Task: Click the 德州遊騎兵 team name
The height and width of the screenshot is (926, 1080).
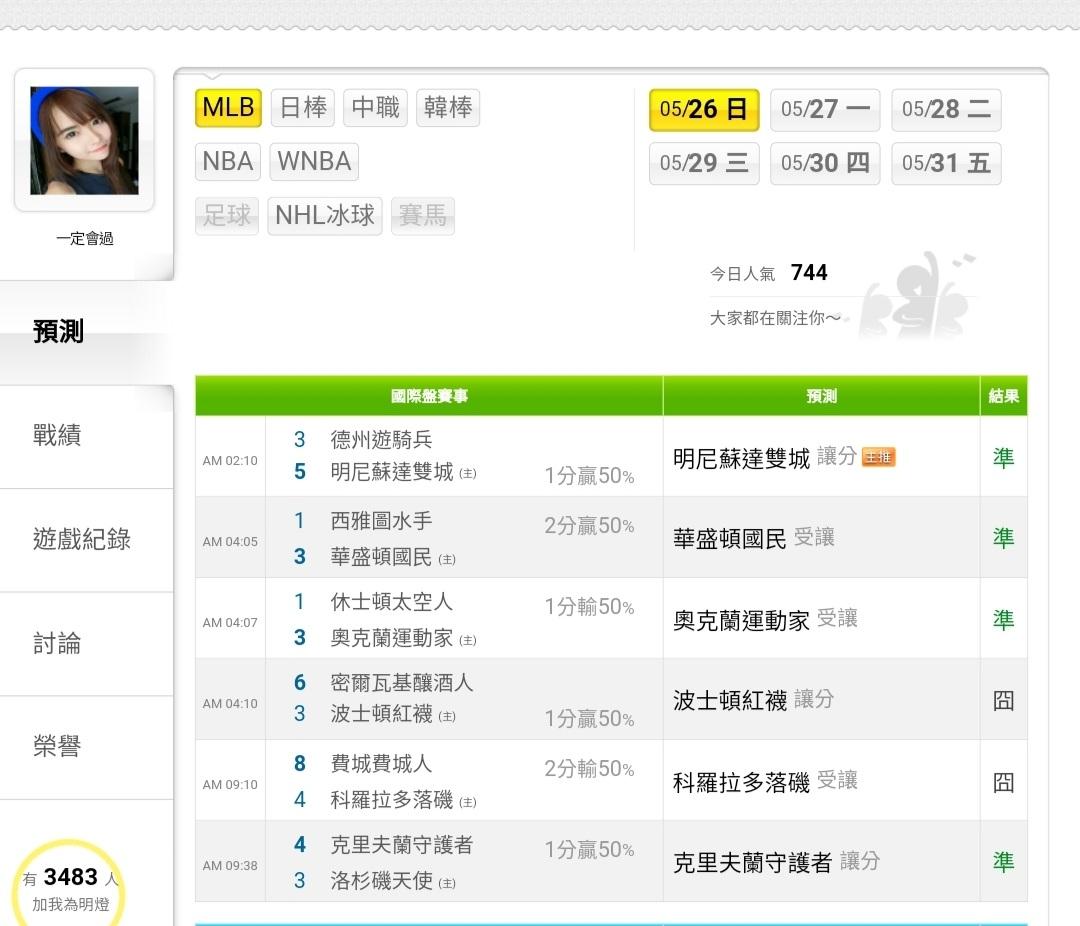Action: coord(382,440)
